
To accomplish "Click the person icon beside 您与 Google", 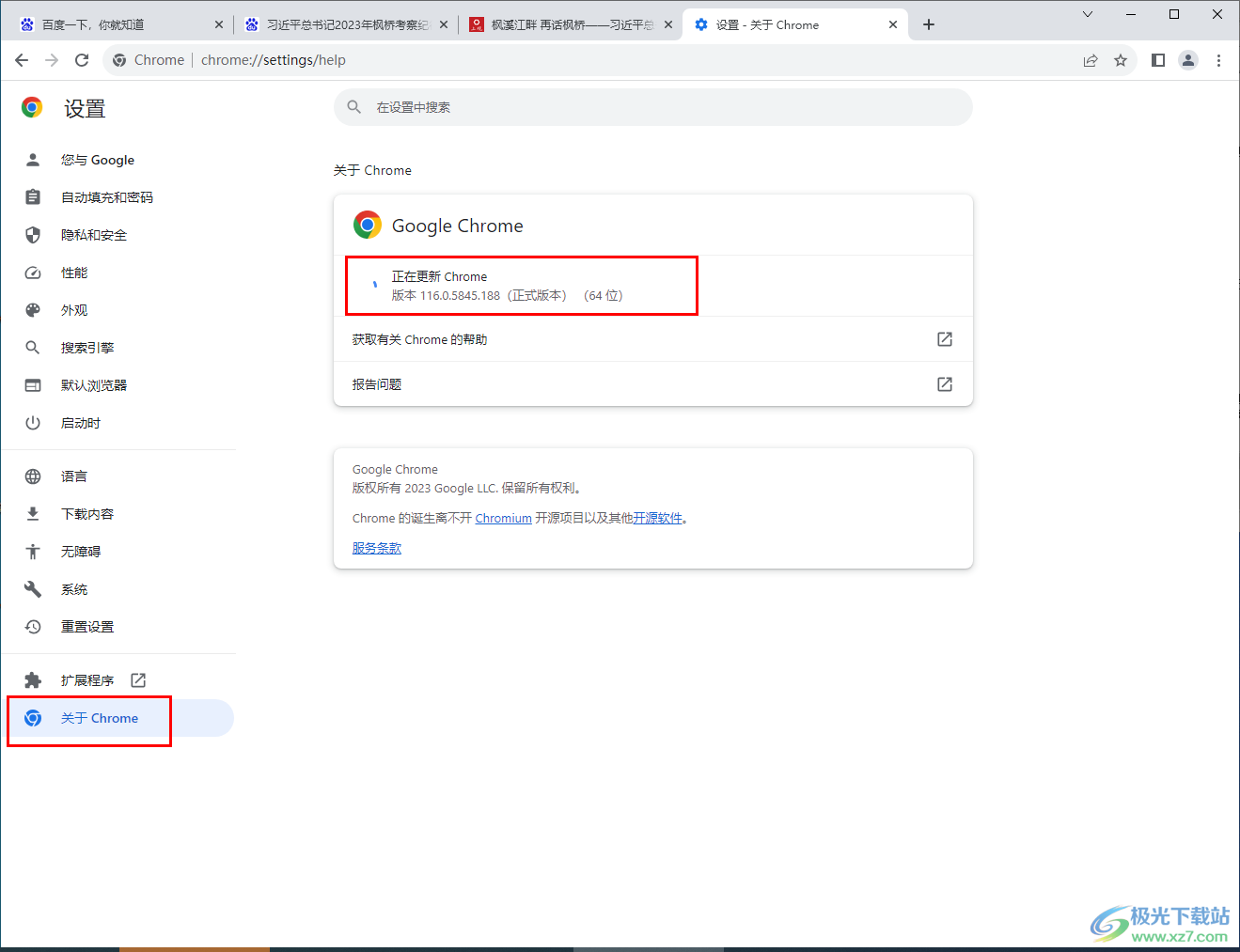I will coord(33,160).
